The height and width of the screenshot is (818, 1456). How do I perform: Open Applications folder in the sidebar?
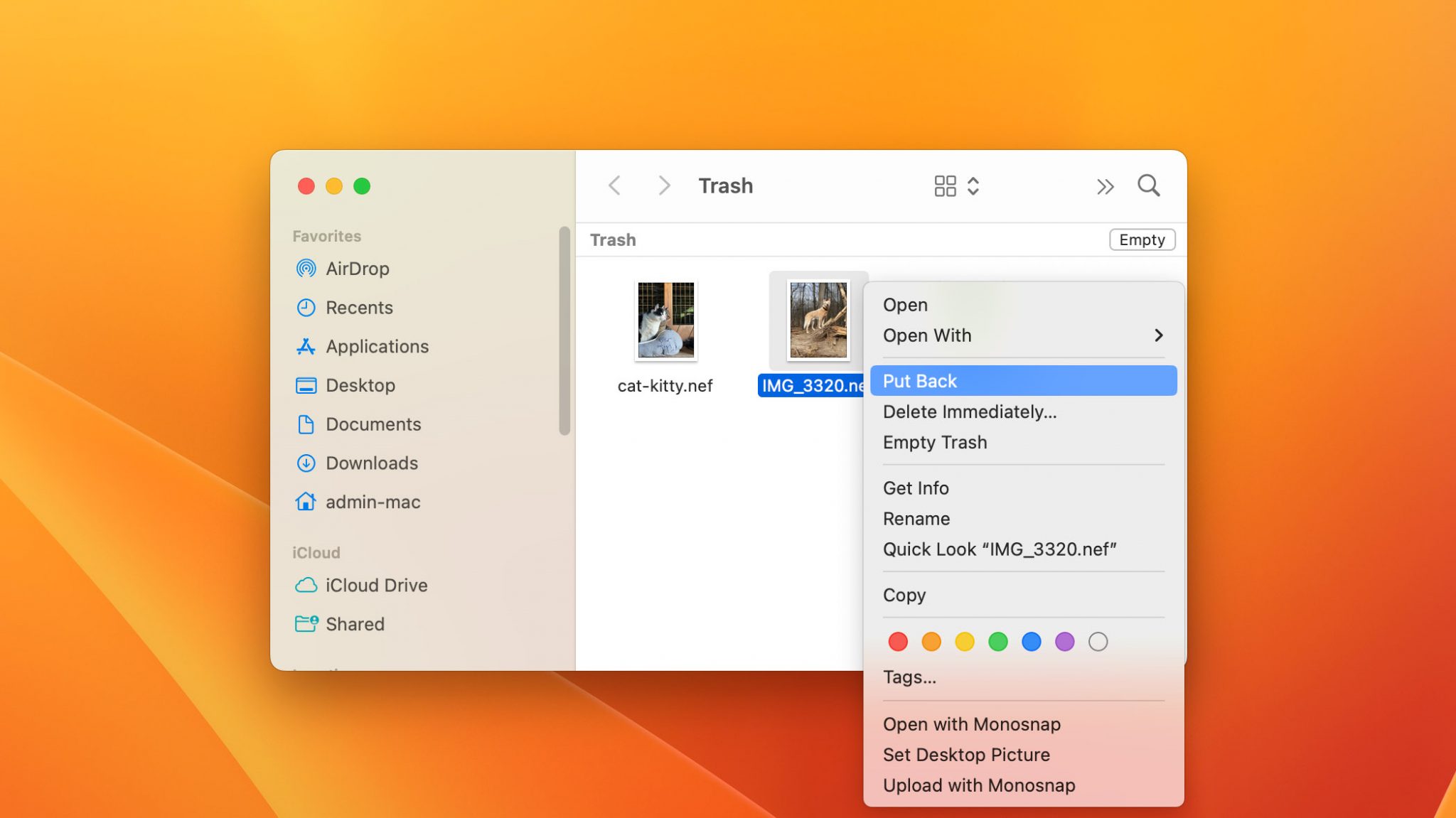(377, 347)
